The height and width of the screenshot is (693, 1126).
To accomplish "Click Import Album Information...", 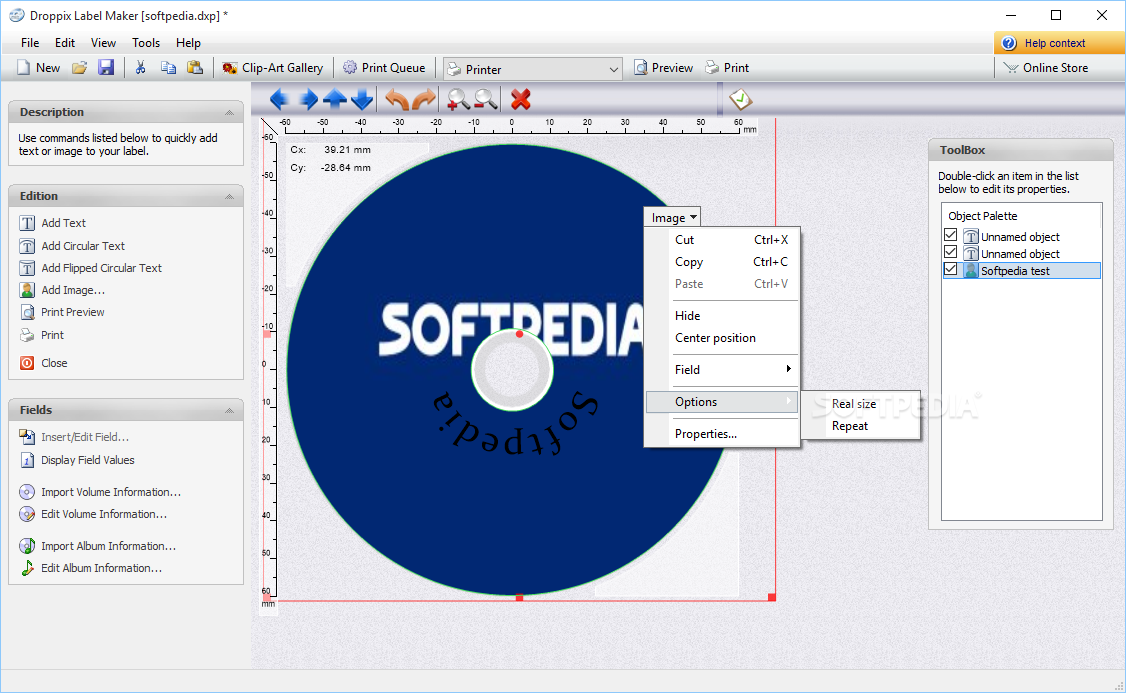I will pos(98,547).
